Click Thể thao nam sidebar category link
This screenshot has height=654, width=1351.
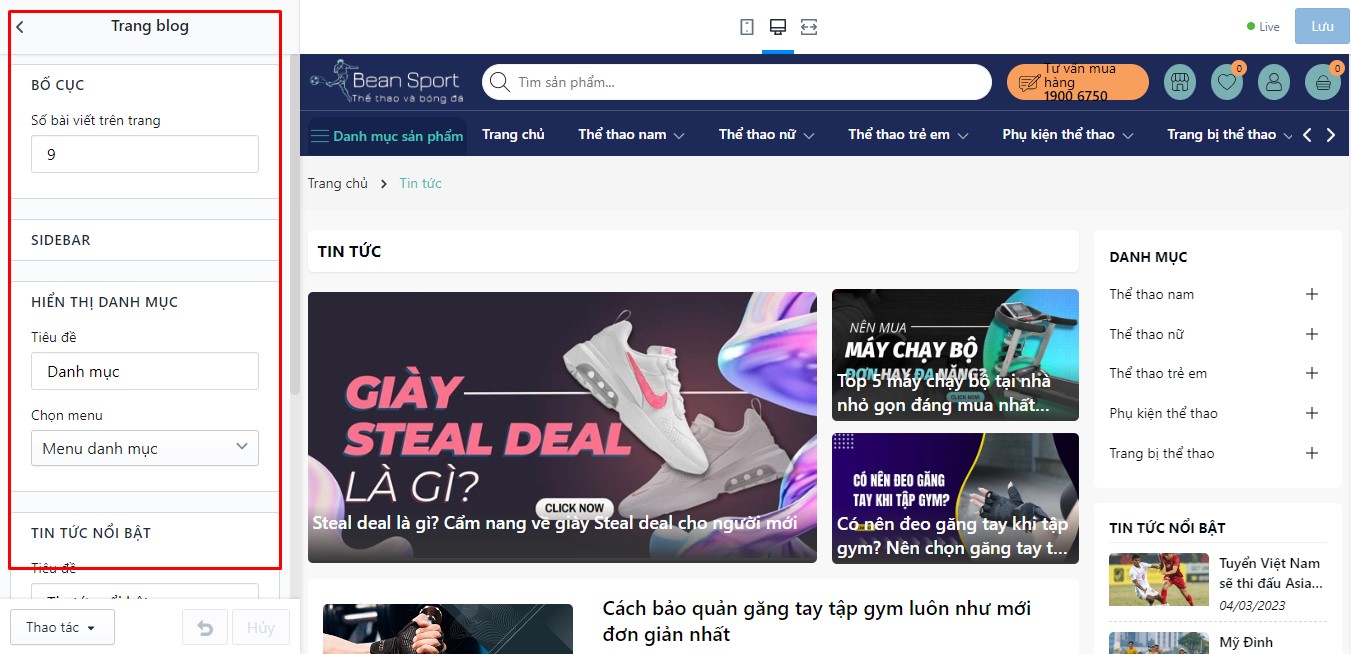click(1151, 294)
